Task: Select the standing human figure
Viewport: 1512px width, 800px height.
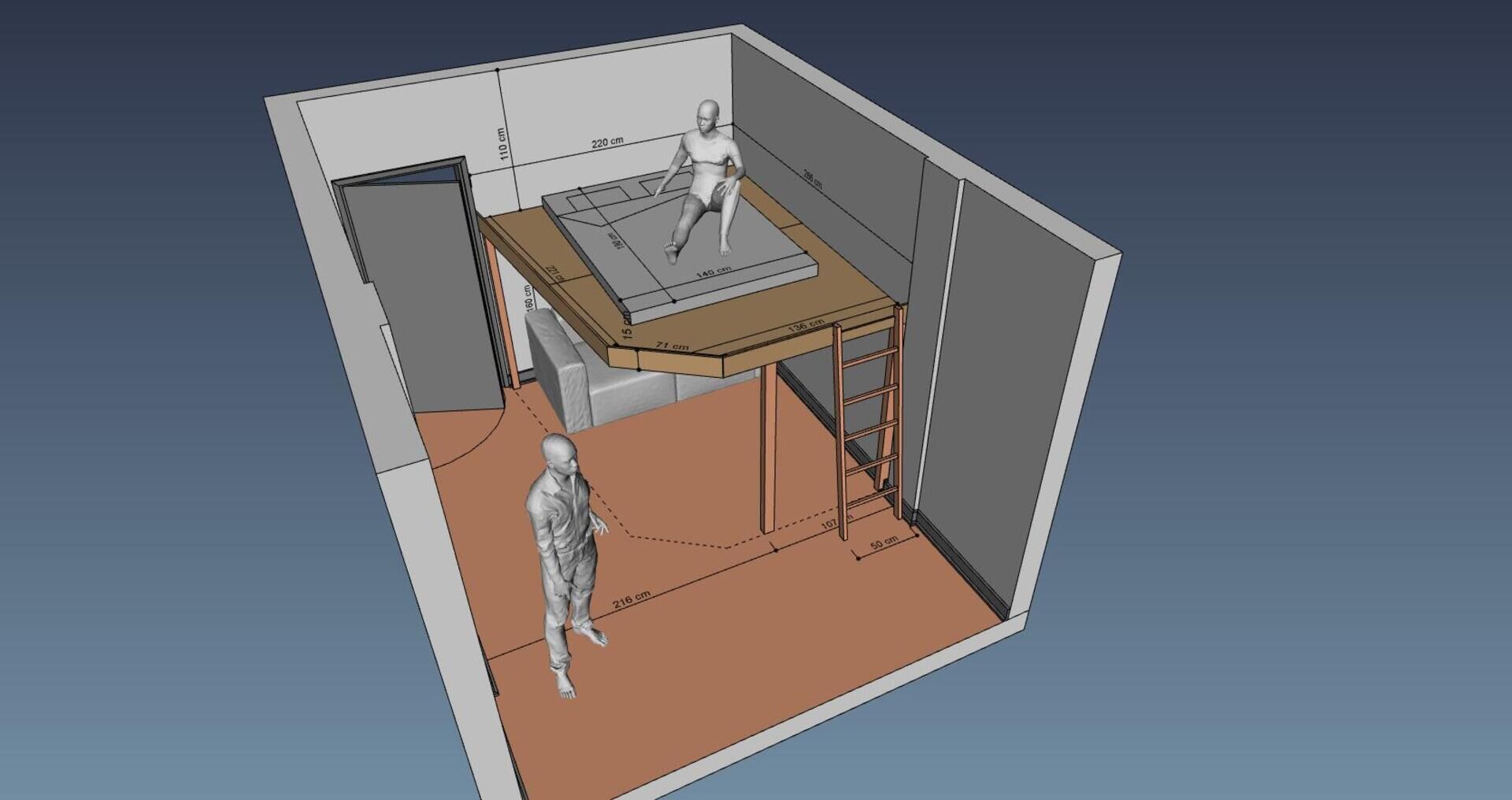Action: point(567,551)
